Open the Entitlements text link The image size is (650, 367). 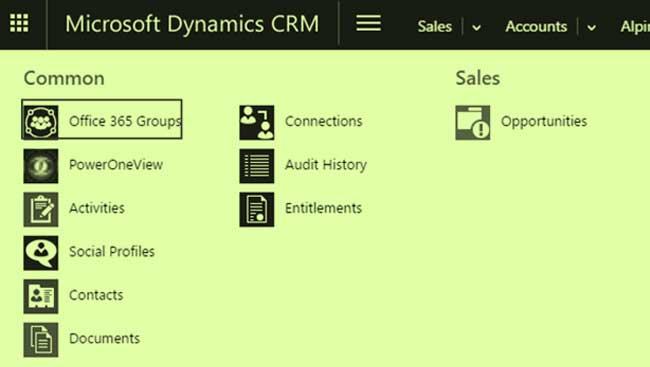[323, 208]
